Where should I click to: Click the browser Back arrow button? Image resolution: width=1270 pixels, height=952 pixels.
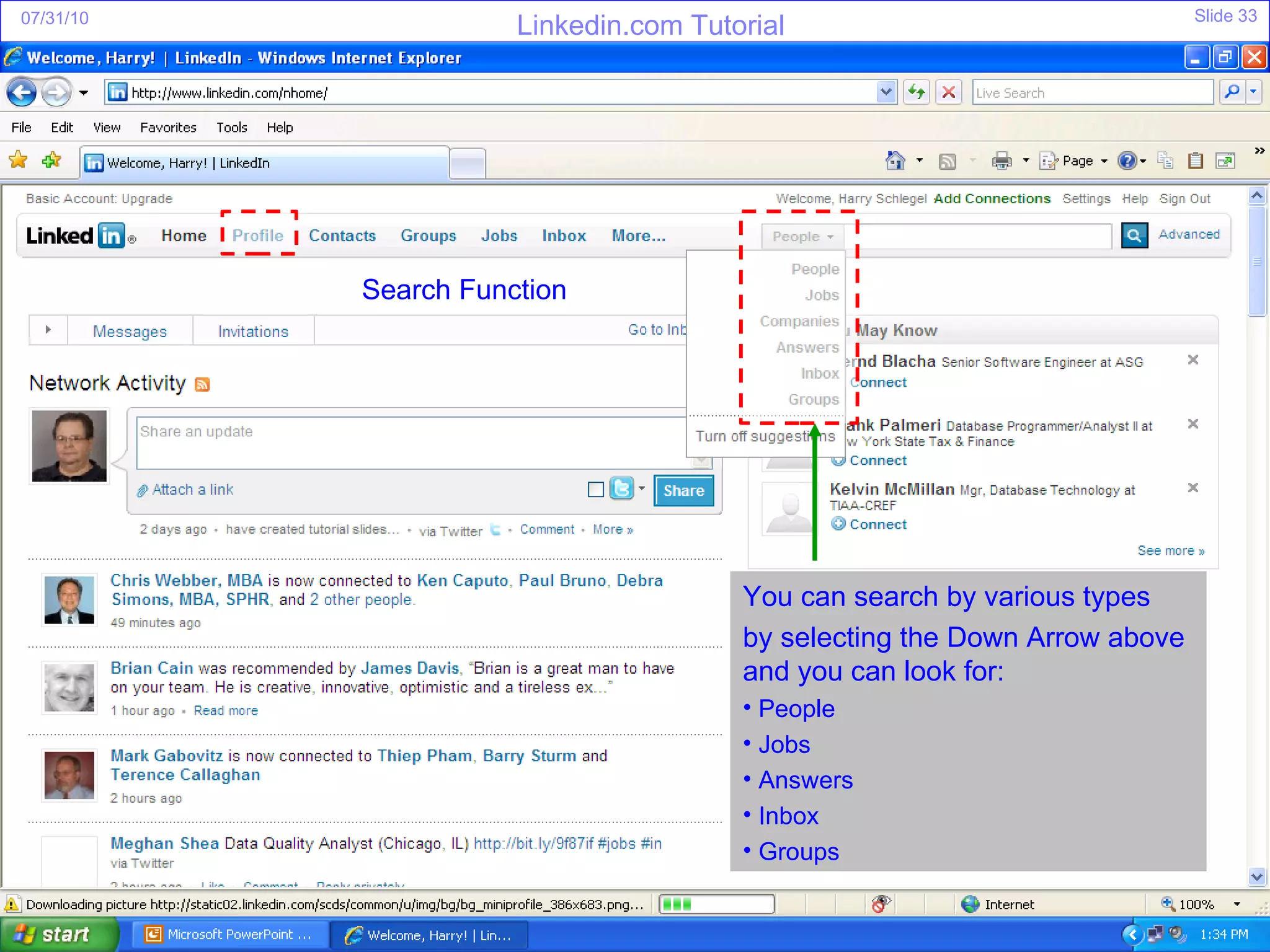pyautogui.click(x=22, y=93)
